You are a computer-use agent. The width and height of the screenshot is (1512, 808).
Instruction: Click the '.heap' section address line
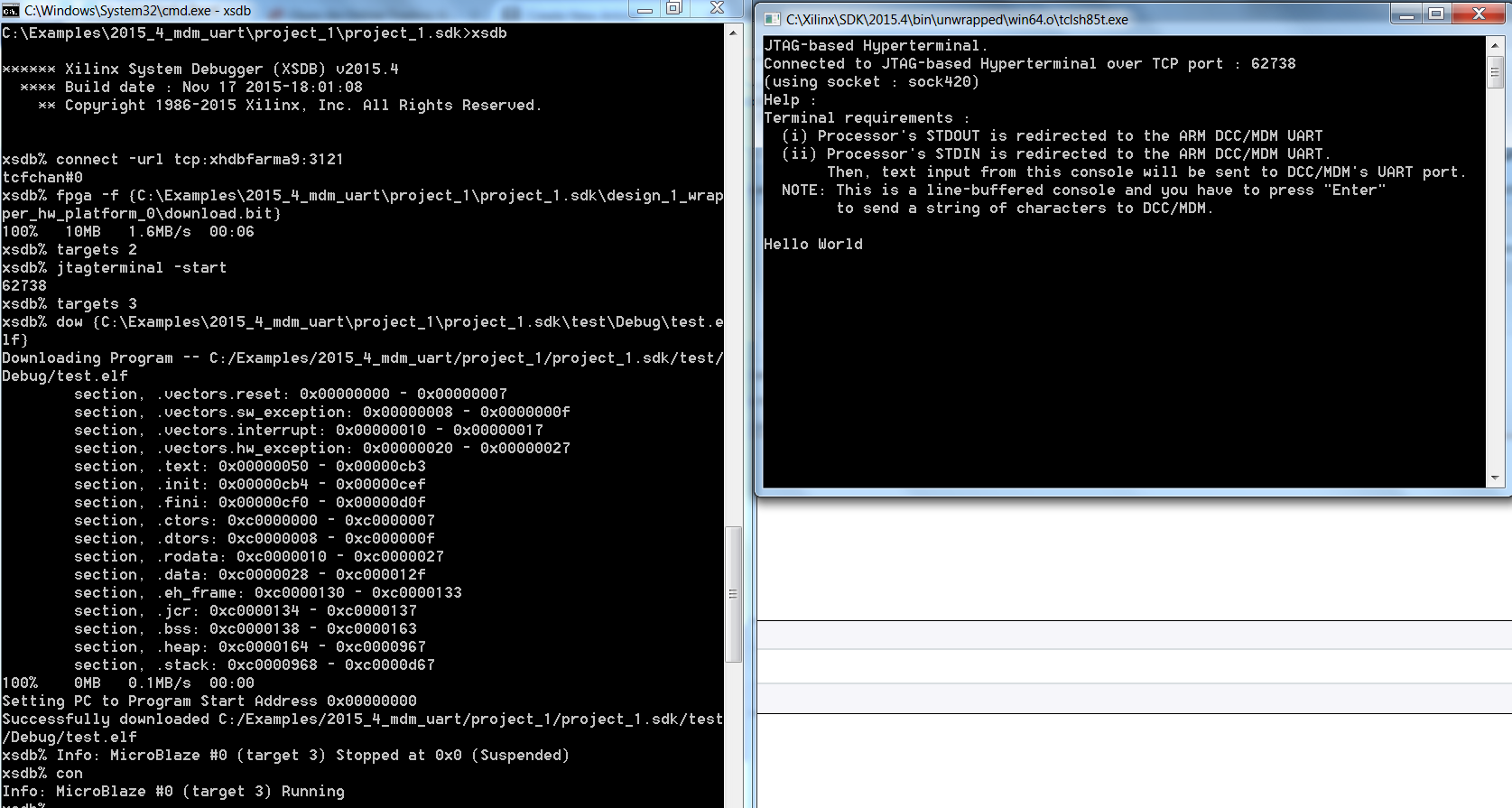coord(250,646)
